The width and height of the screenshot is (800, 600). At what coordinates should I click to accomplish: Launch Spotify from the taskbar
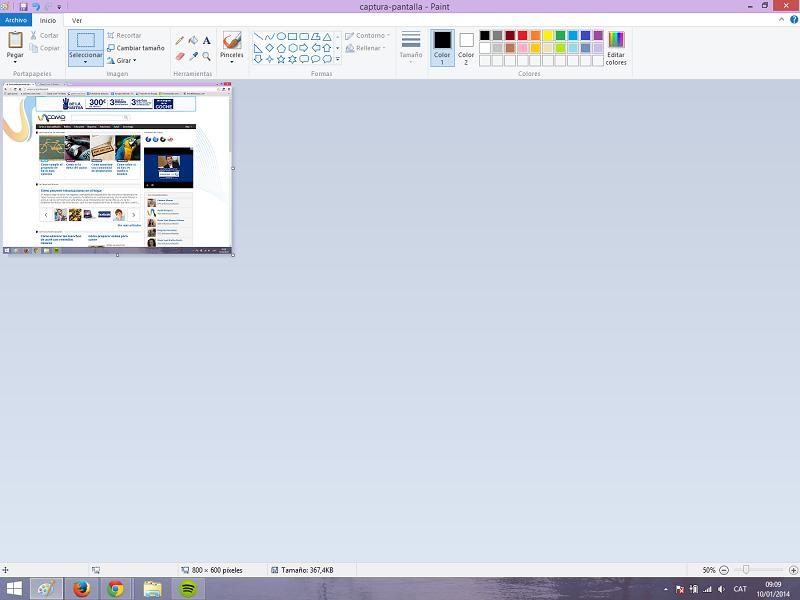click(x=187, y=589)
